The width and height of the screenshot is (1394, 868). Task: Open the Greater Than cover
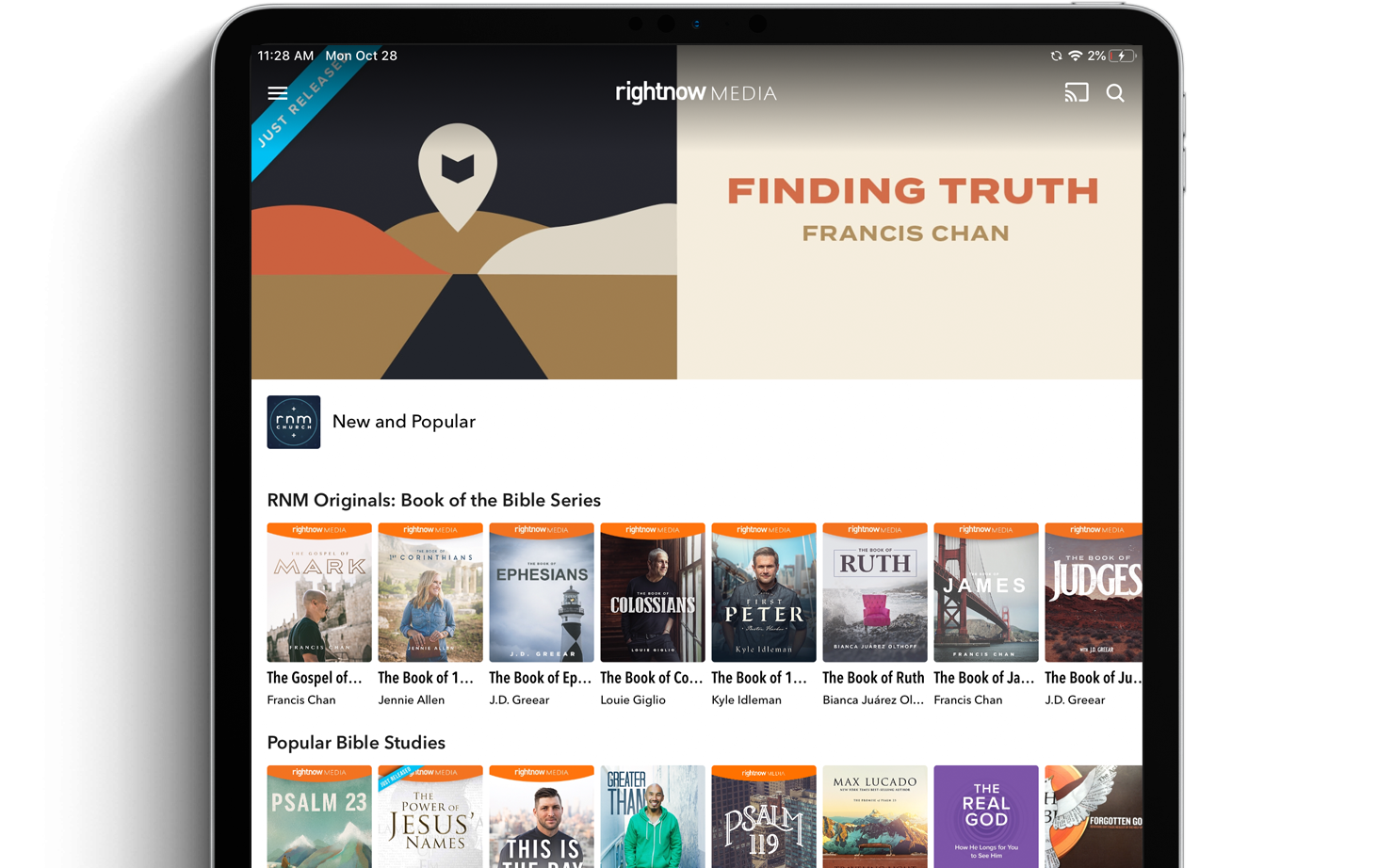(653, 816)
